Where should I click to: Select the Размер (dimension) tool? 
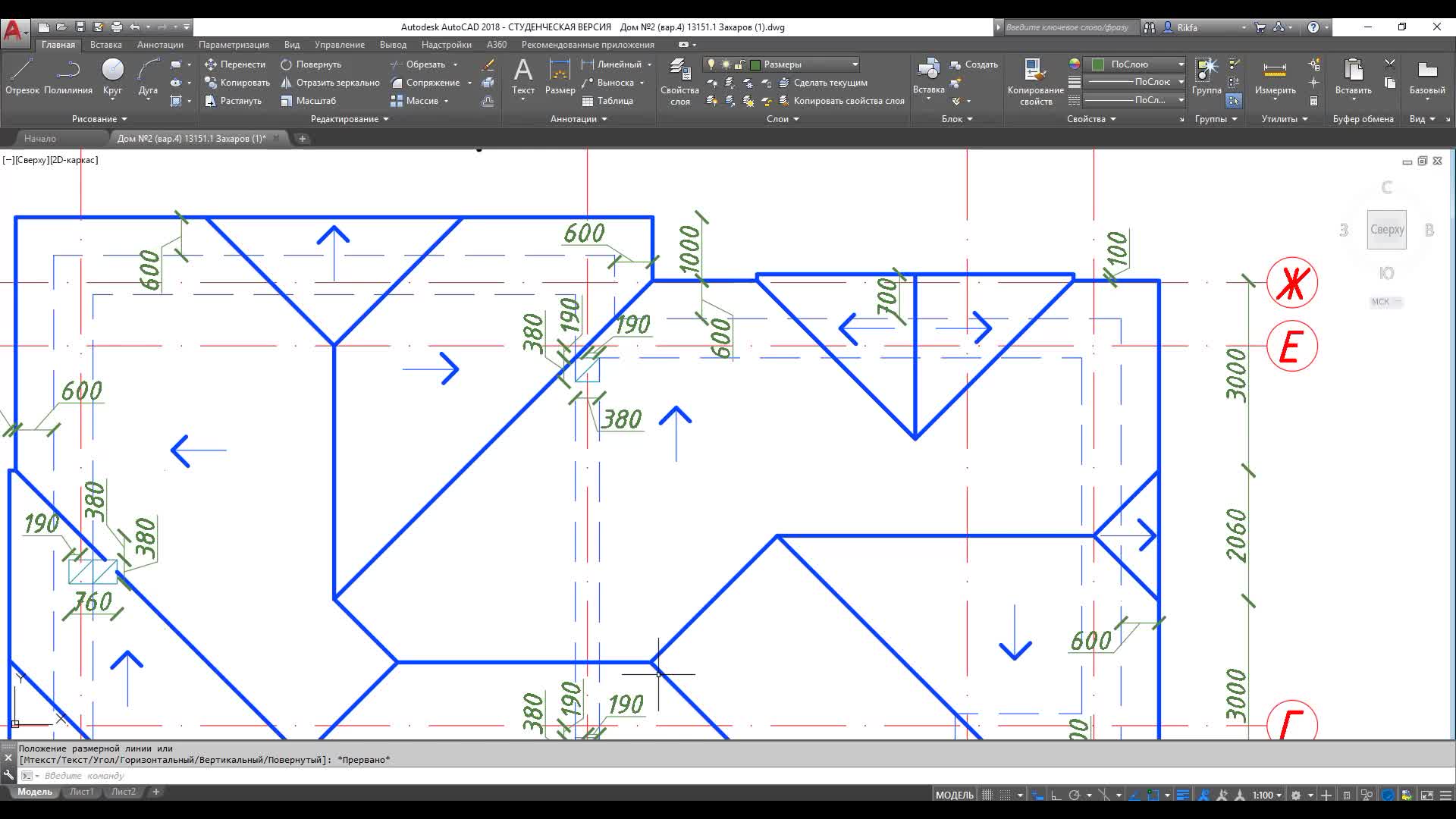[x=560, y=77]
